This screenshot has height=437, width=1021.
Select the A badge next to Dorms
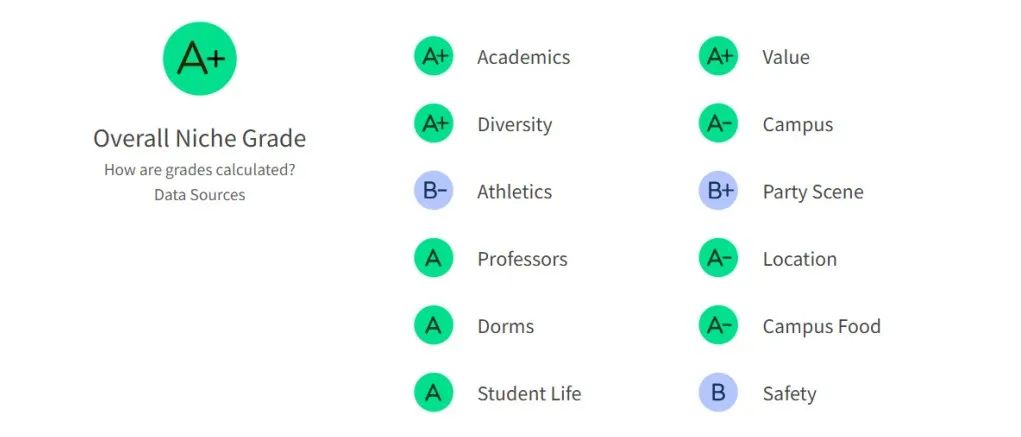click(x=434, y=326)
